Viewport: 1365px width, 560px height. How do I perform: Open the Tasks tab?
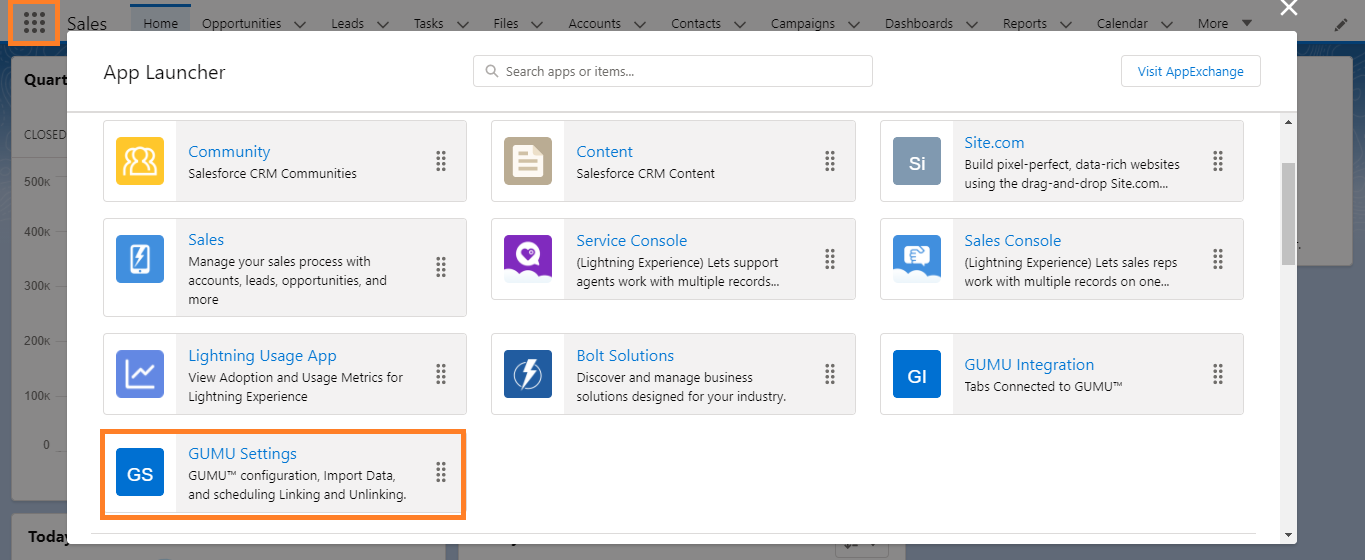[428, 23]
